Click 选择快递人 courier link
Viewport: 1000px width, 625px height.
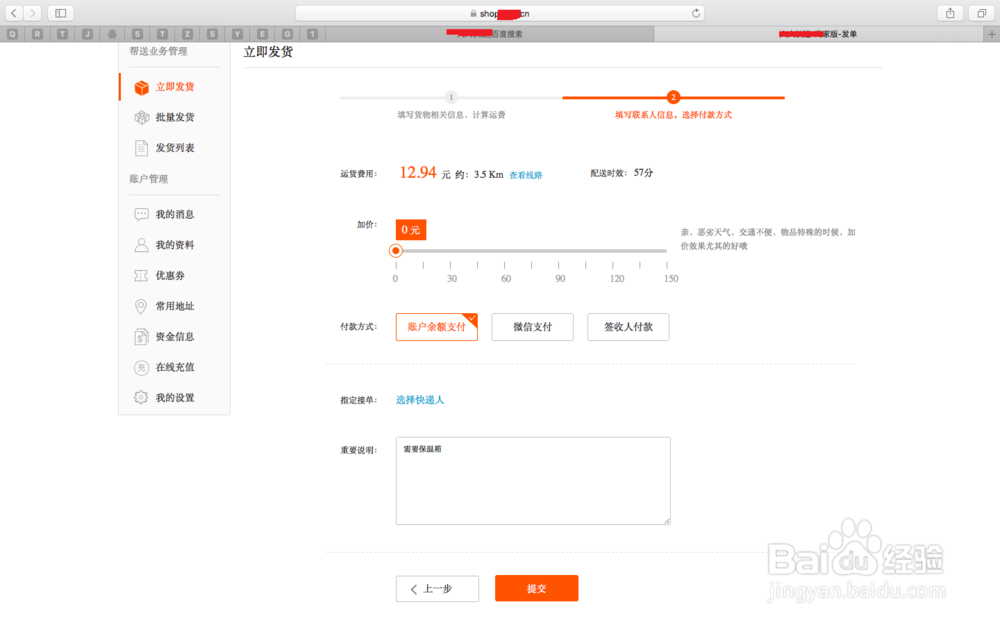coord(420,400)
